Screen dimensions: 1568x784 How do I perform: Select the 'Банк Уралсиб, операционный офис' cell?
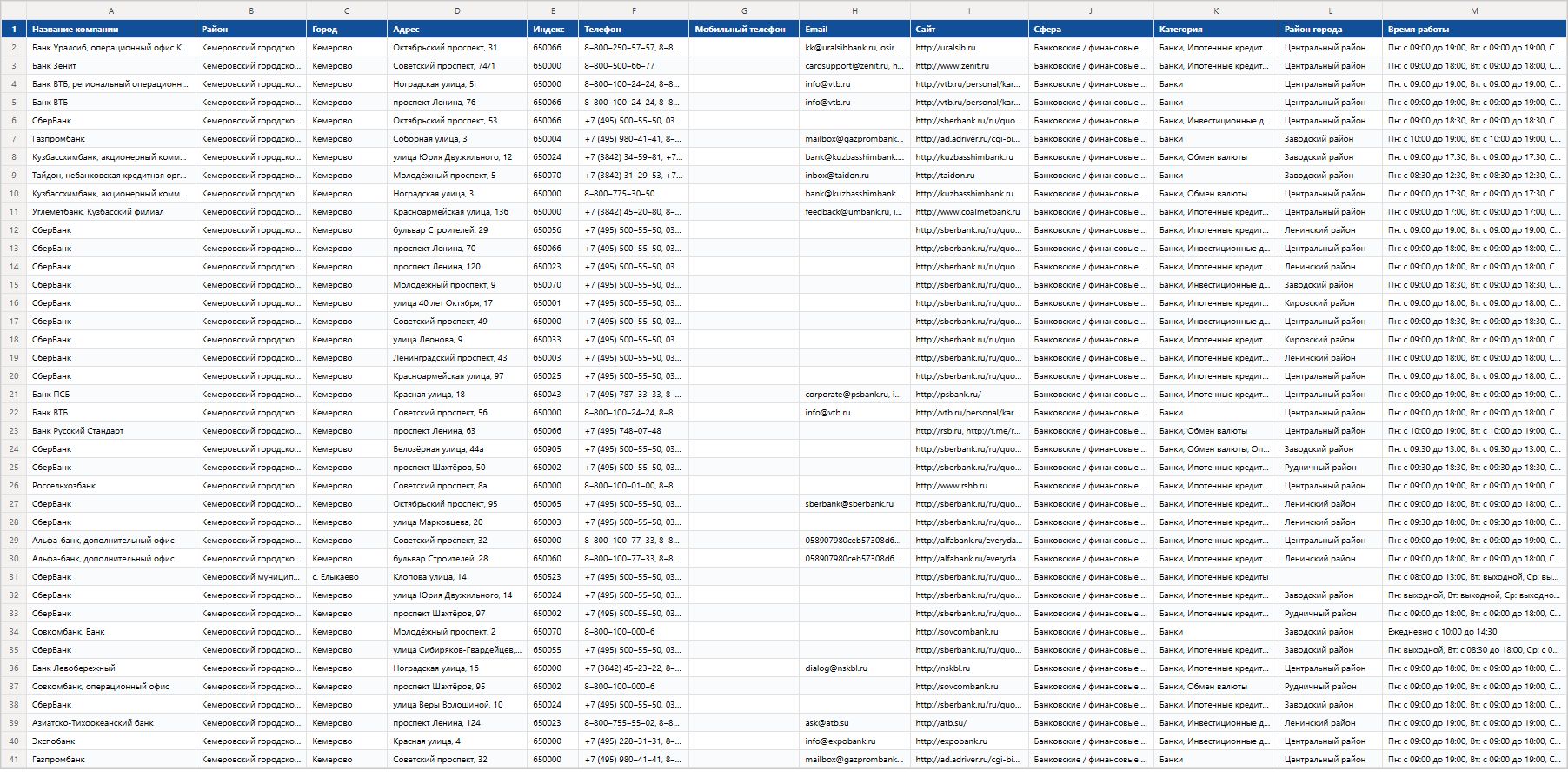[x=111, y=48]
